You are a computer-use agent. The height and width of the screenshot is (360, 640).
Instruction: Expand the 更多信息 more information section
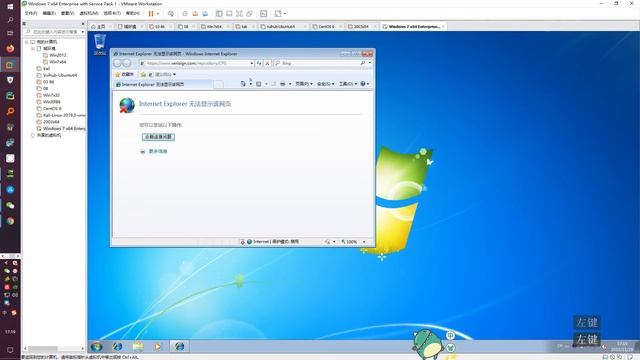point(154,151)
